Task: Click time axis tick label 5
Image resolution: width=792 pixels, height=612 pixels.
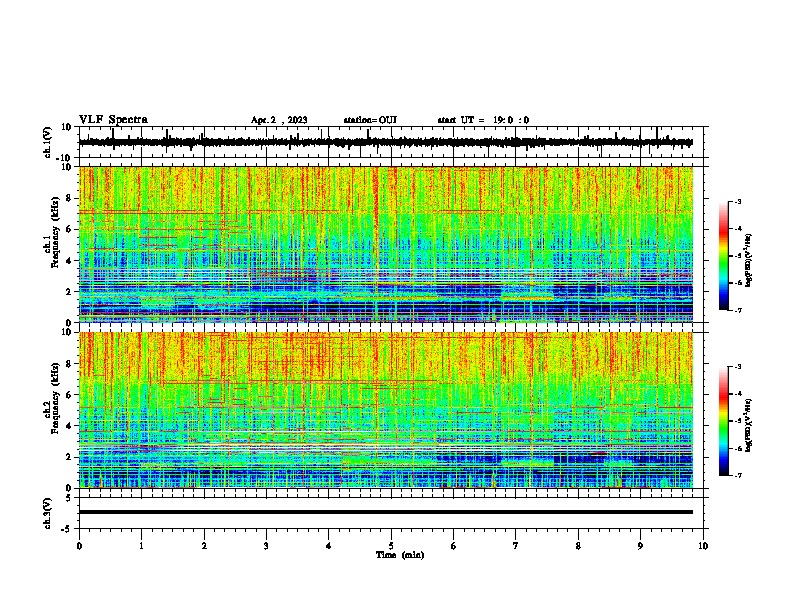Action: (391, 546)
